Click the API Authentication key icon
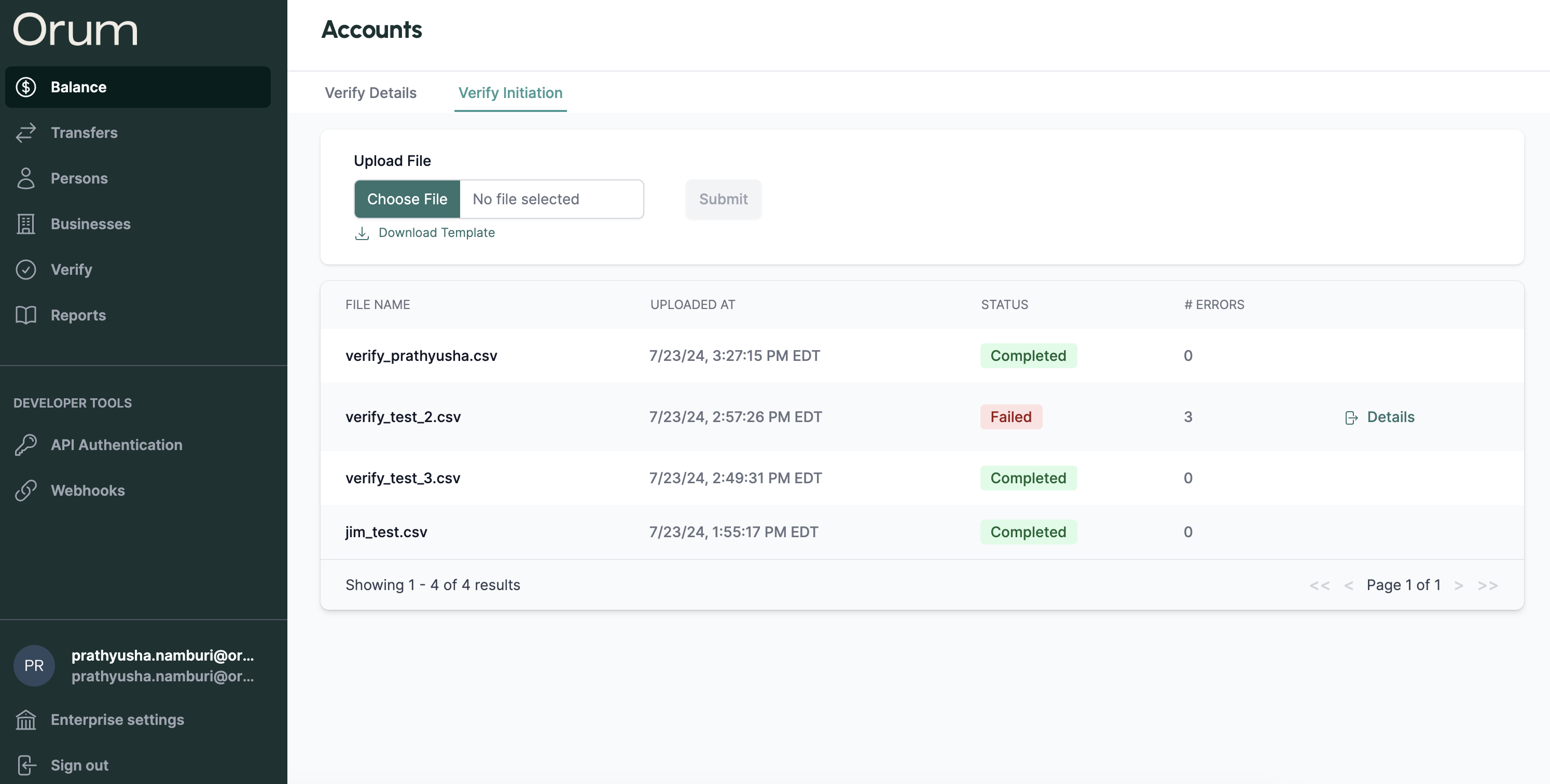 26,445
